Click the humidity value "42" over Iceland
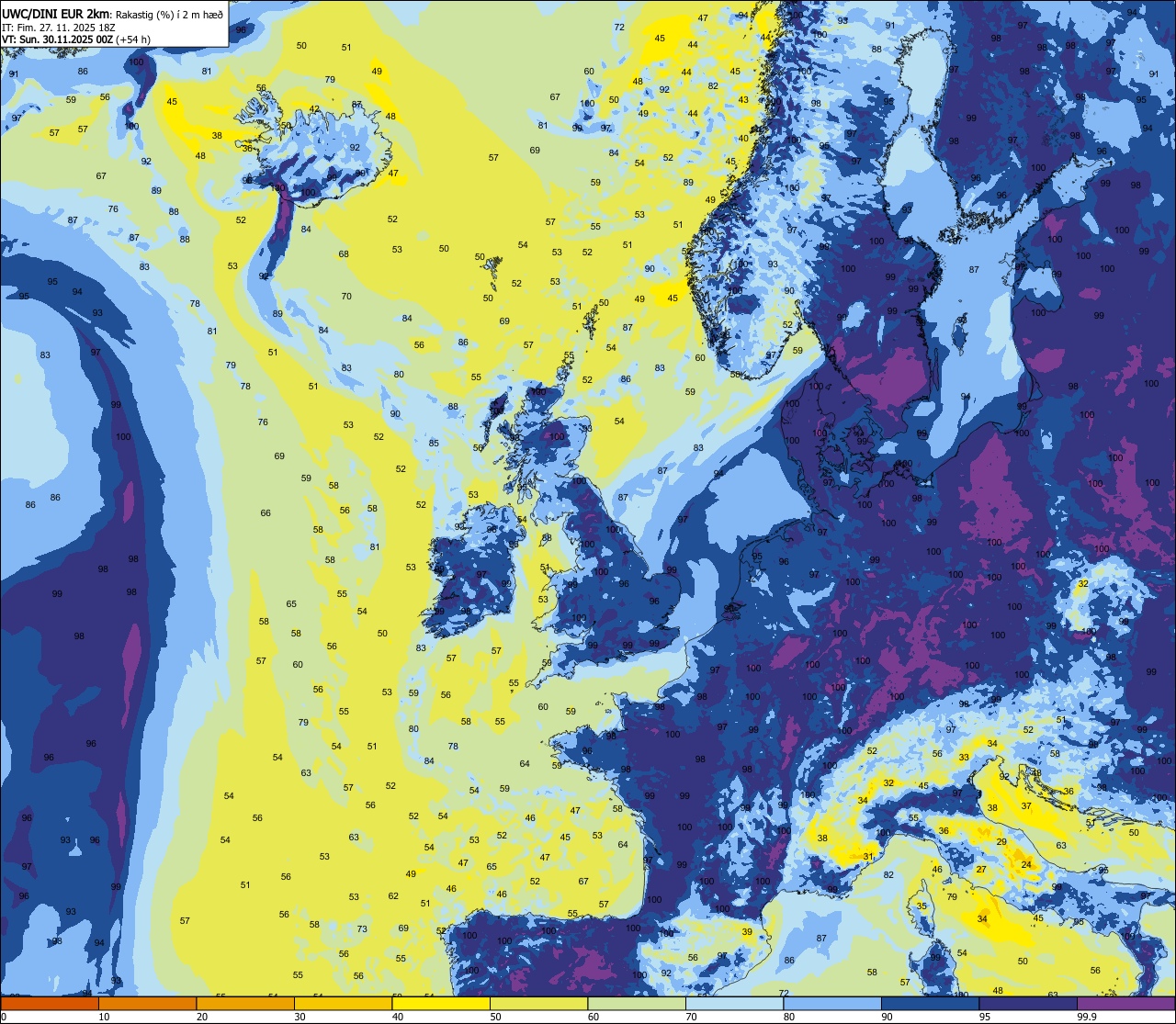The image size is (1176, 1024). click(x=314, y=108)
